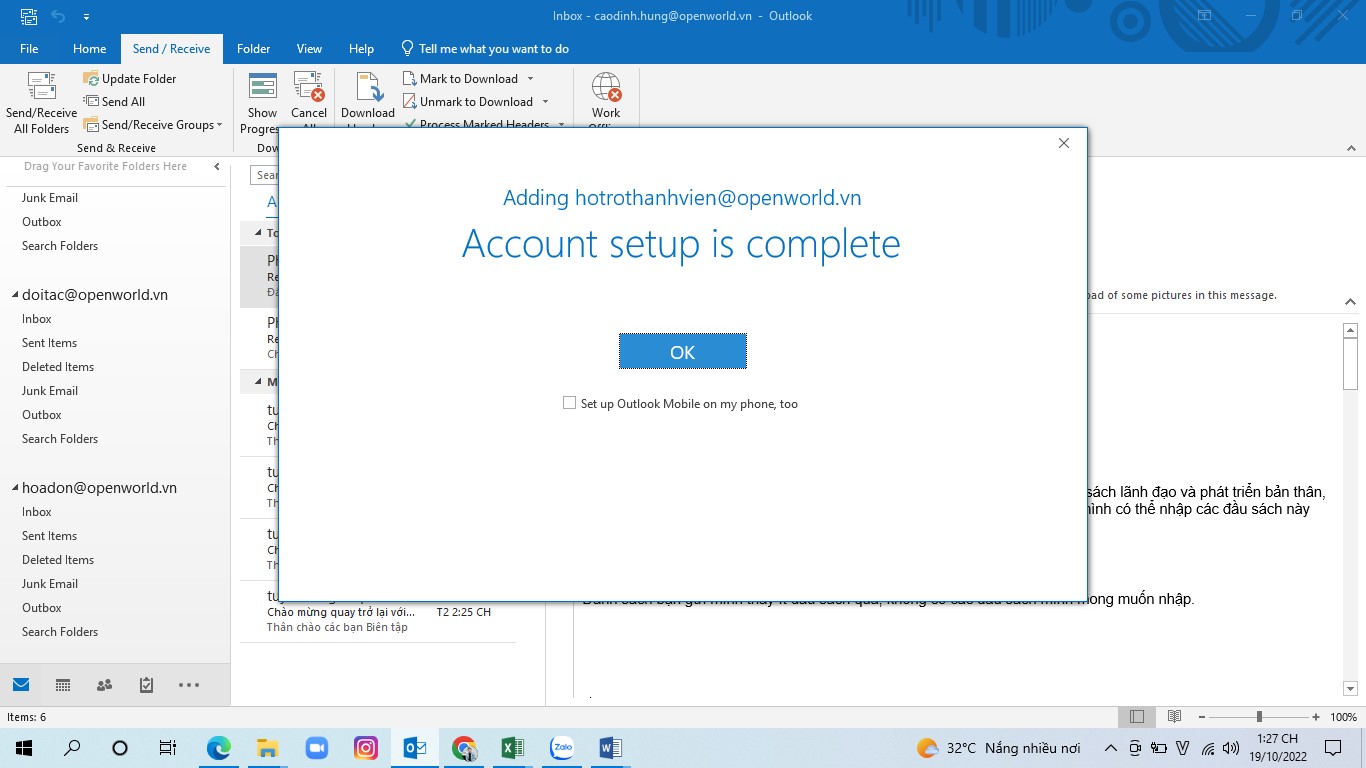Viewport: 1366px width, 768px height.
Task: Open Microsoft Edge from taskbar
Action: point(218,748)
